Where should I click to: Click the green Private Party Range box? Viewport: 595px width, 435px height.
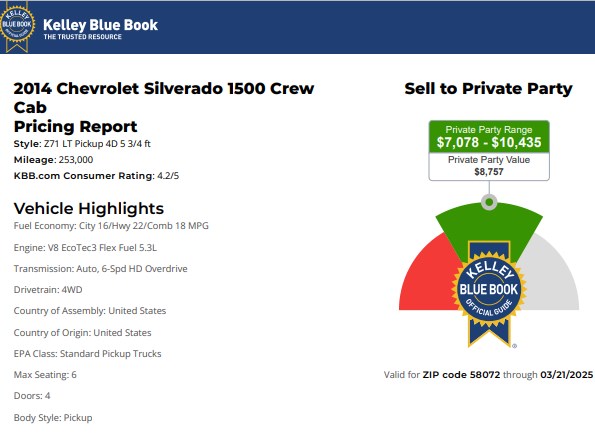489,137
